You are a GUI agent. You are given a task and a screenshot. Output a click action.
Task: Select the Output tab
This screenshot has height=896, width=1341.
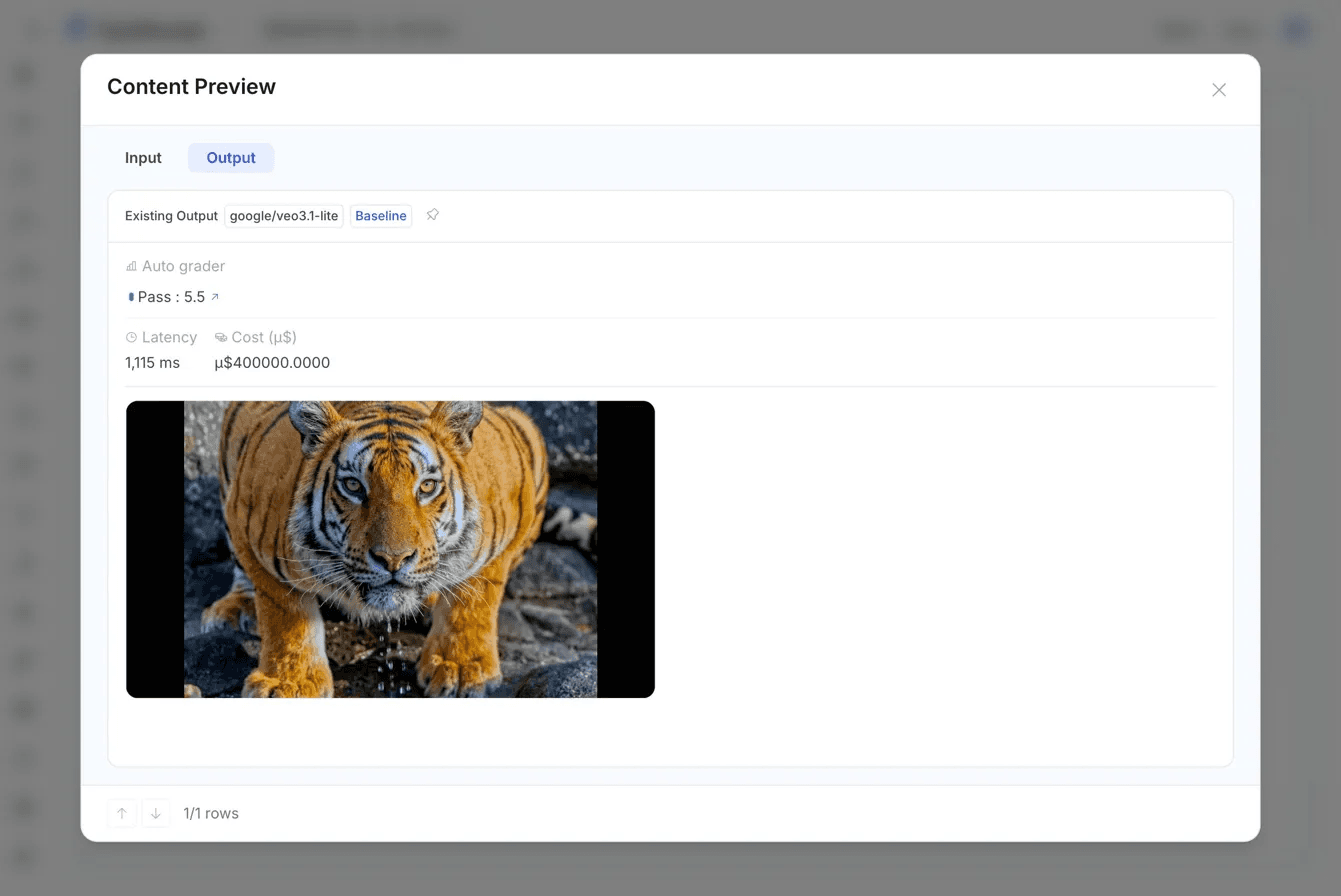[x=231, y=158]
